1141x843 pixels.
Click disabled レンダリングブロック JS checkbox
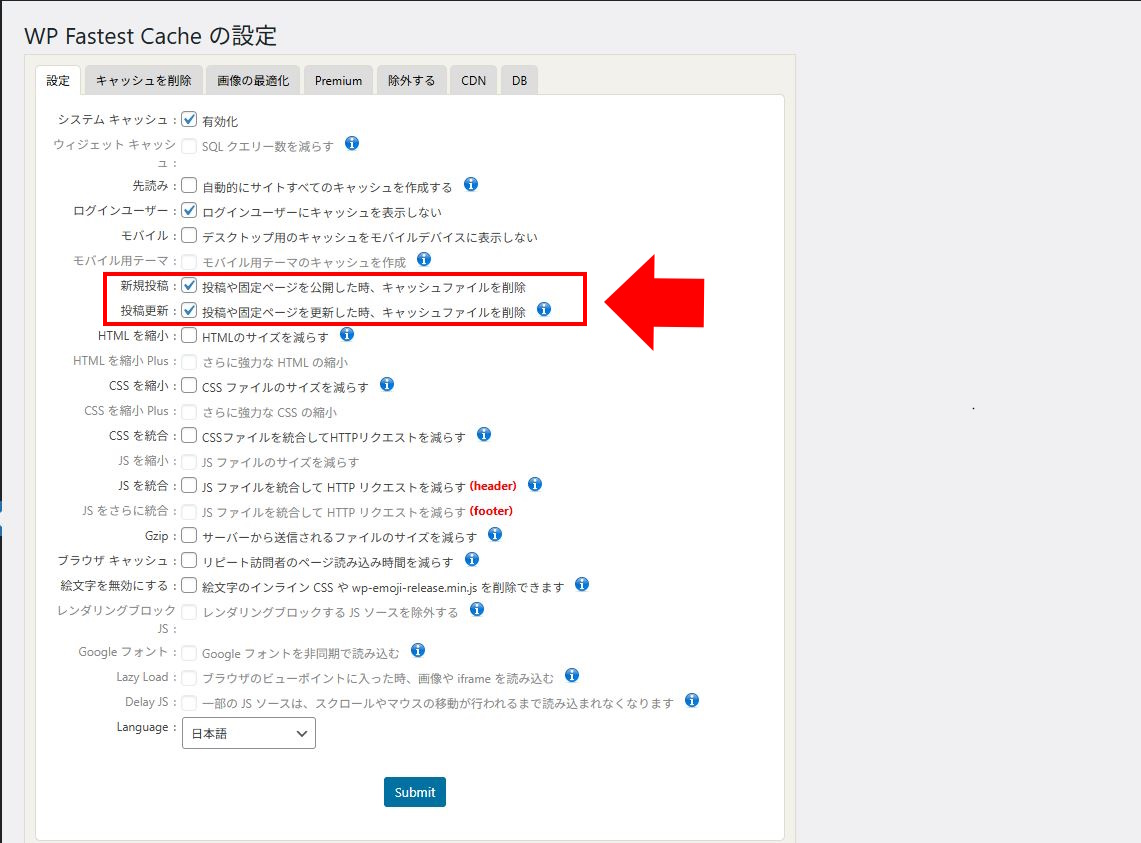(189, 612)
